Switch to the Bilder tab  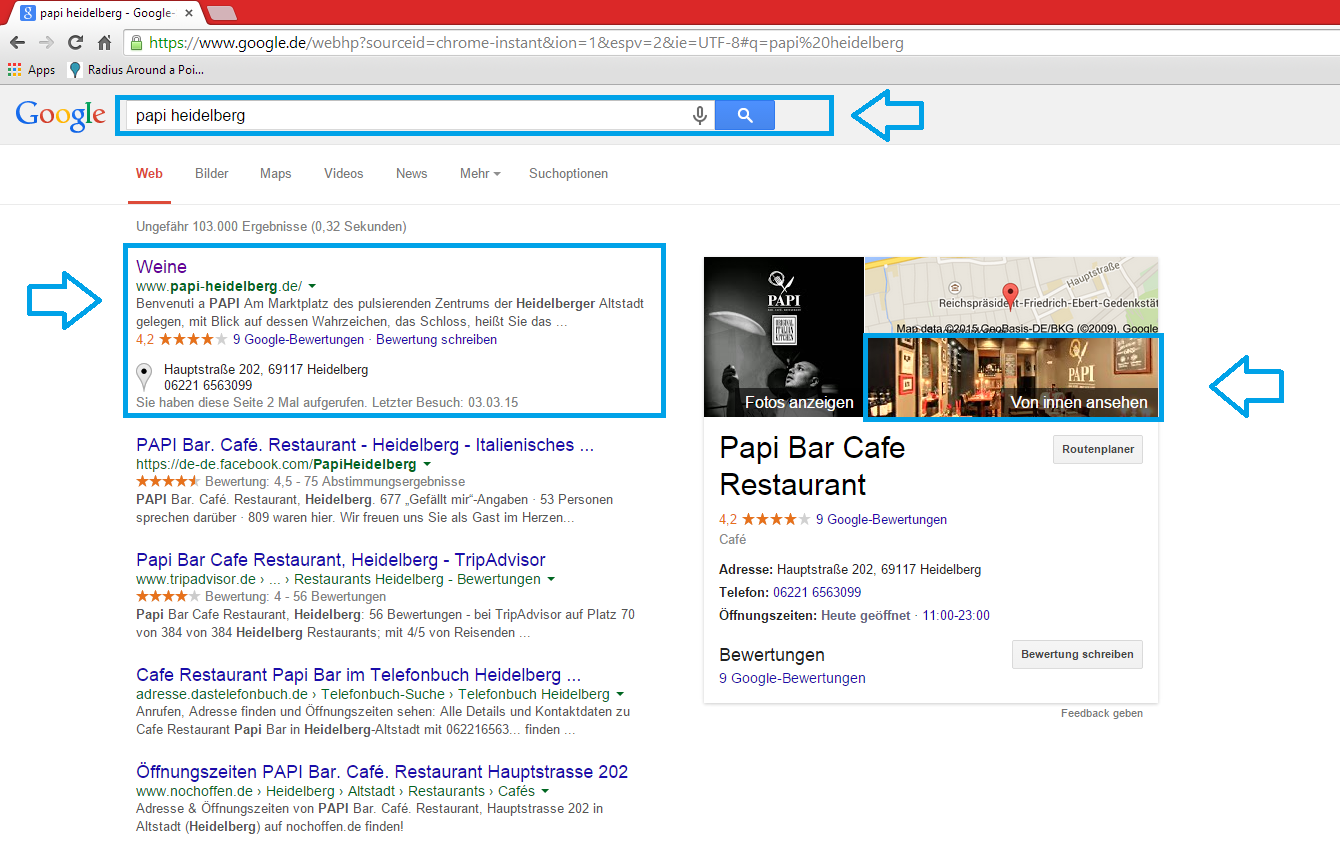(212, 174)
